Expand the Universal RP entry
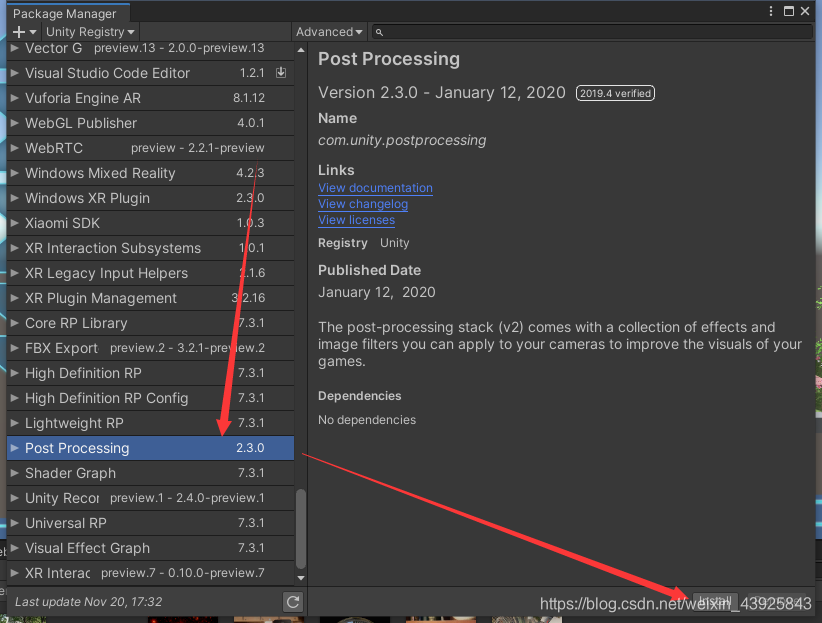The width and height of the screenshot is (822, 623). tap(13, 523)
